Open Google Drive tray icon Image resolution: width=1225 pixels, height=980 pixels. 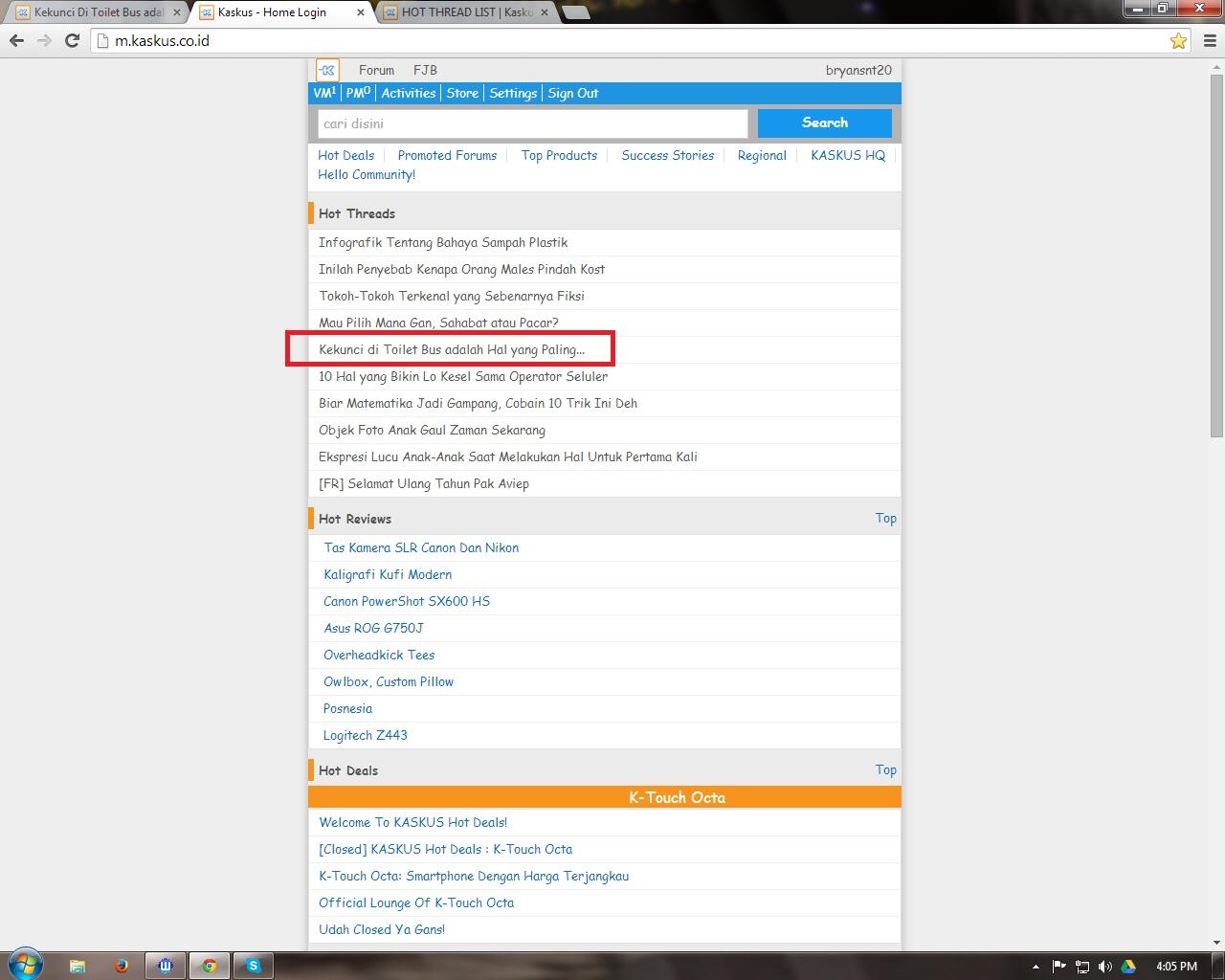point(1128,967)
